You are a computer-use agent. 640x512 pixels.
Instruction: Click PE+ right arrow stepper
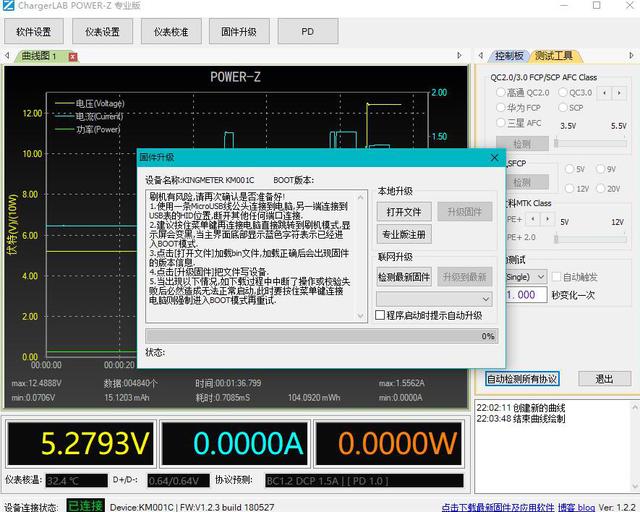pyautogui.click(x=547, y=220)
